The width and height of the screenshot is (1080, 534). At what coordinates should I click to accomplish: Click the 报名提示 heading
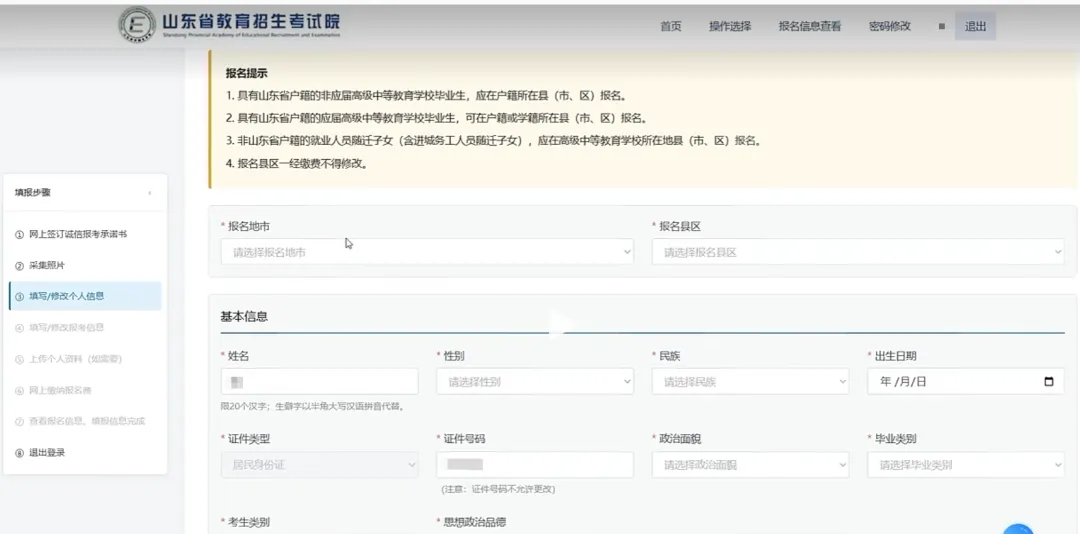tap(247, 73)
